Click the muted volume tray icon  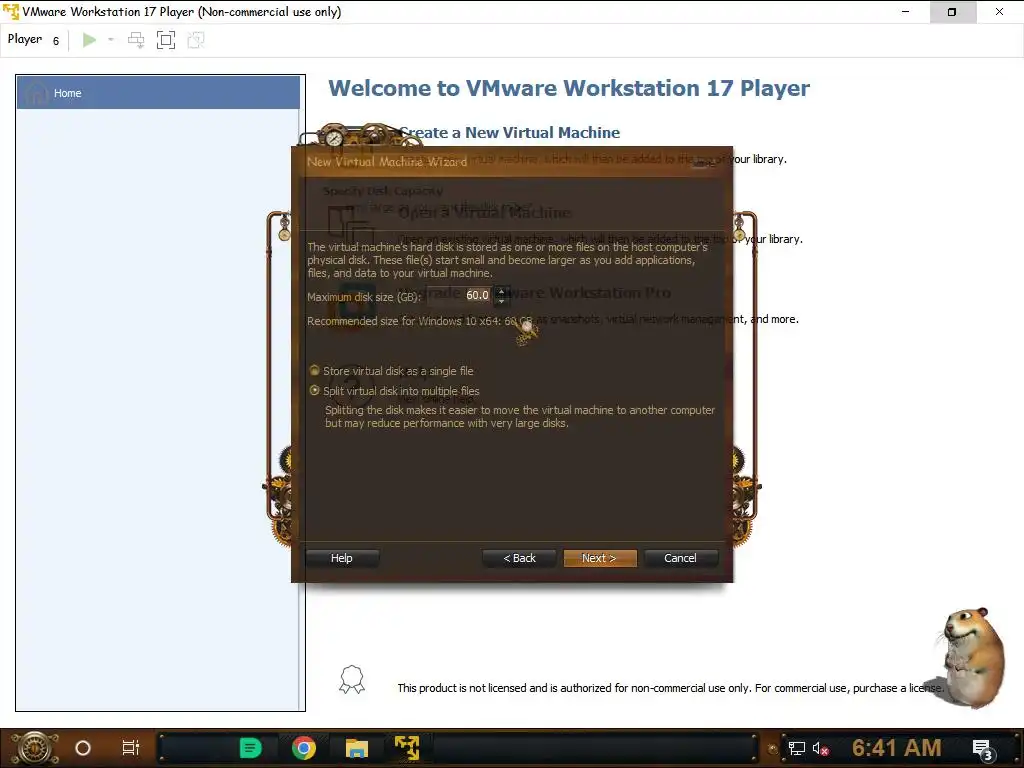point(821,748)
